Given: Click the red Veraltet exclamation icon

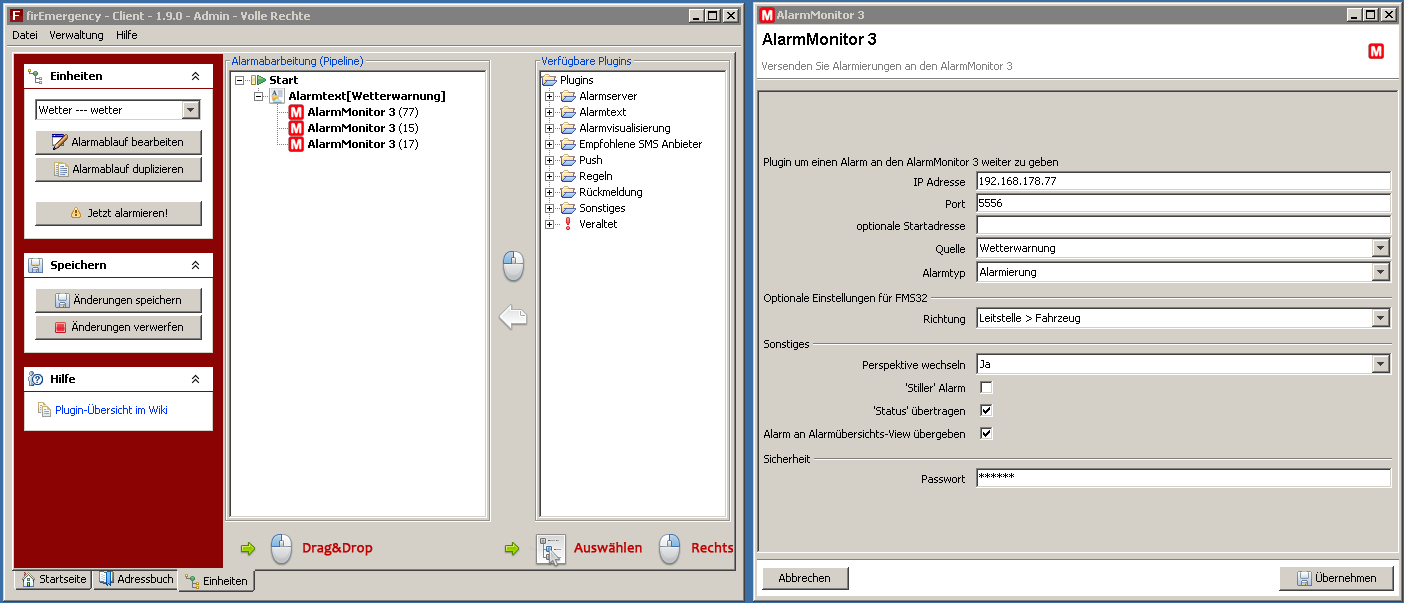Looking at the screenshot, I should [568, 224].
